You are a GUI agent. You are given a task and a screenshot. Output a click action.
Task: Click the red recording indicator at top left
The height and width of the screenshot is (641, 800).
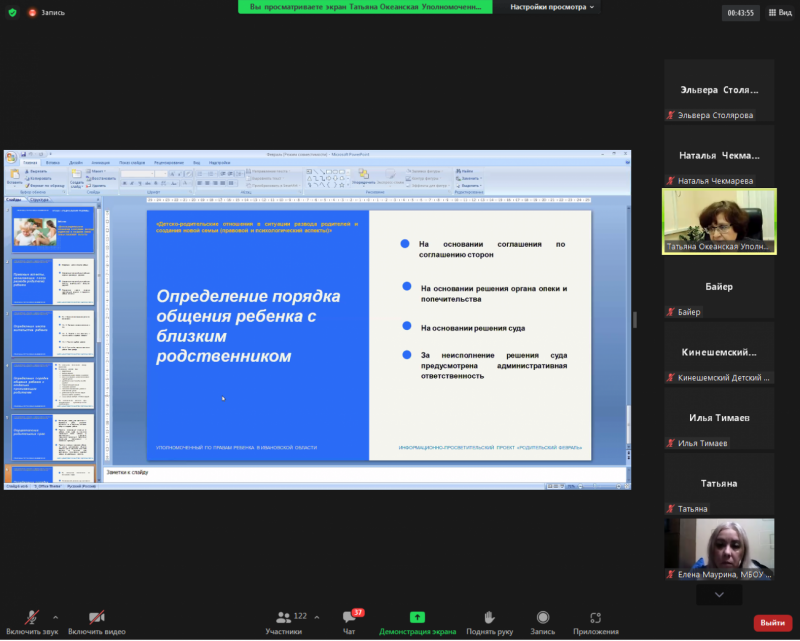(35, 13)
